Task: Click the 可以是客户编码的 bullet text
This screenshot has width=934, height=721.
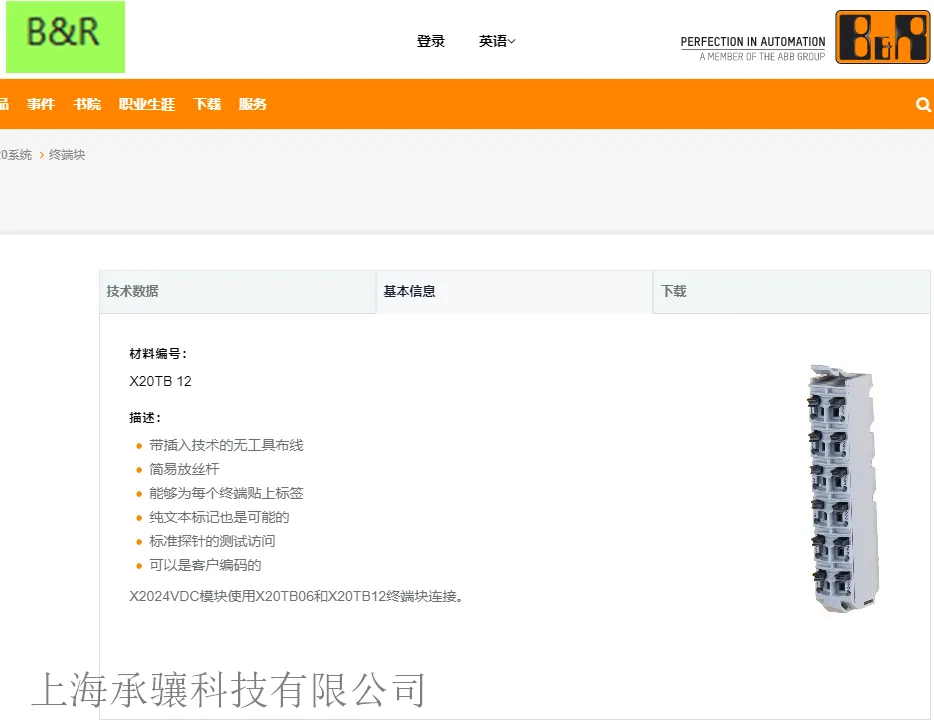Action: click(205, 565)
